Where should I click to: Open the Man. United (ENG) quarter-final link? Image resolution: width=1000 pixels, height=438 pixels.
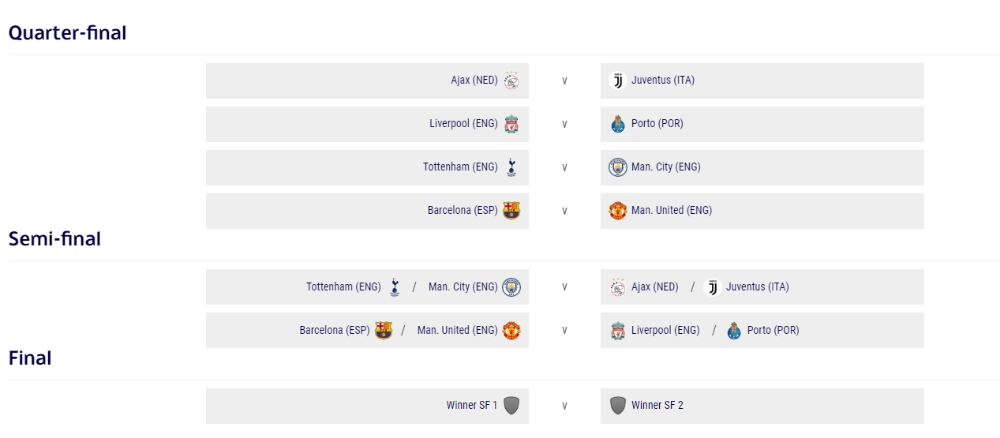click(x=672, y=210)
